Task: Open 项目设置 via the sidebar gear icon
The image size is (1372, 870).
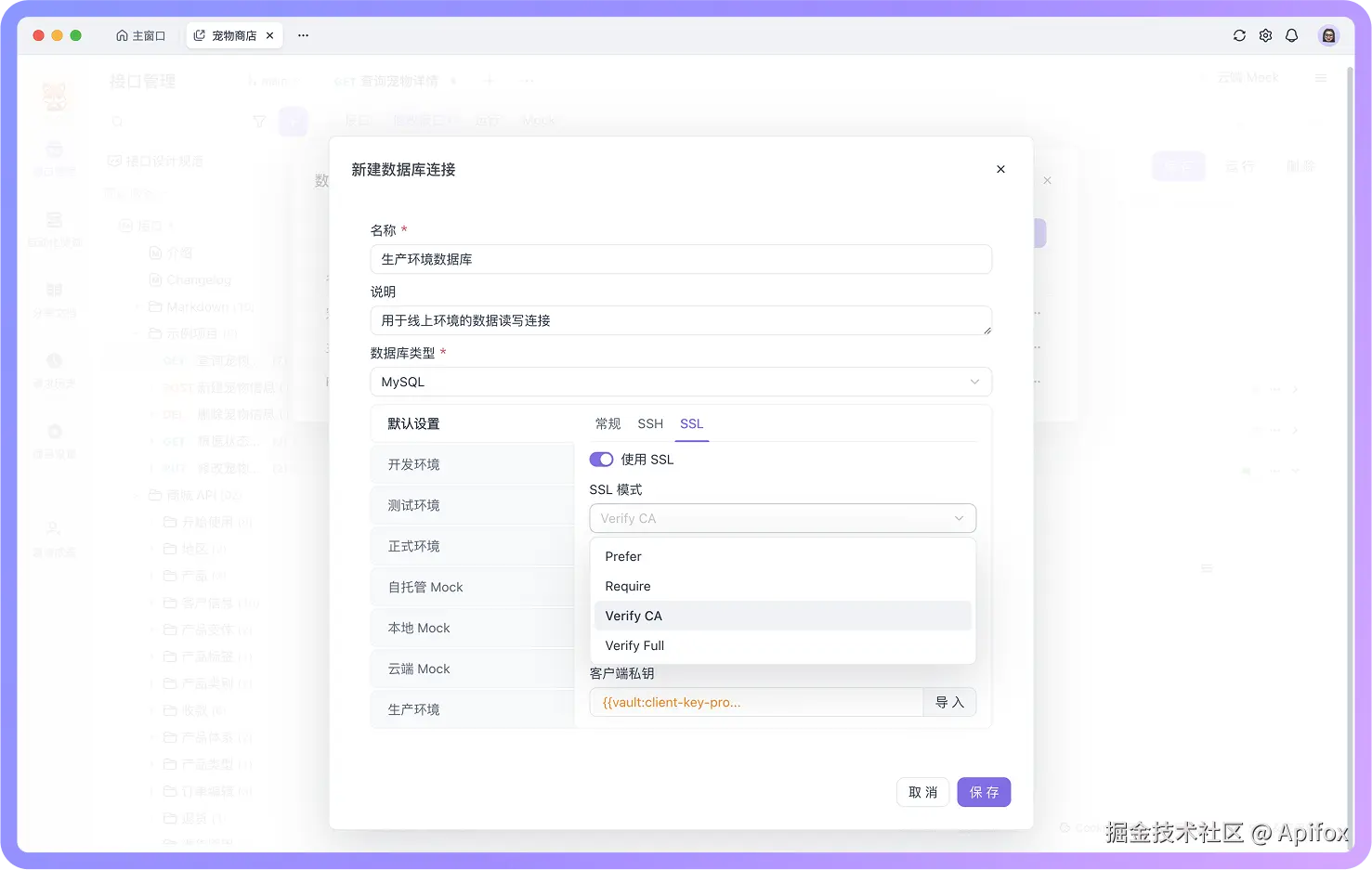Action: [x=55, y=437]
